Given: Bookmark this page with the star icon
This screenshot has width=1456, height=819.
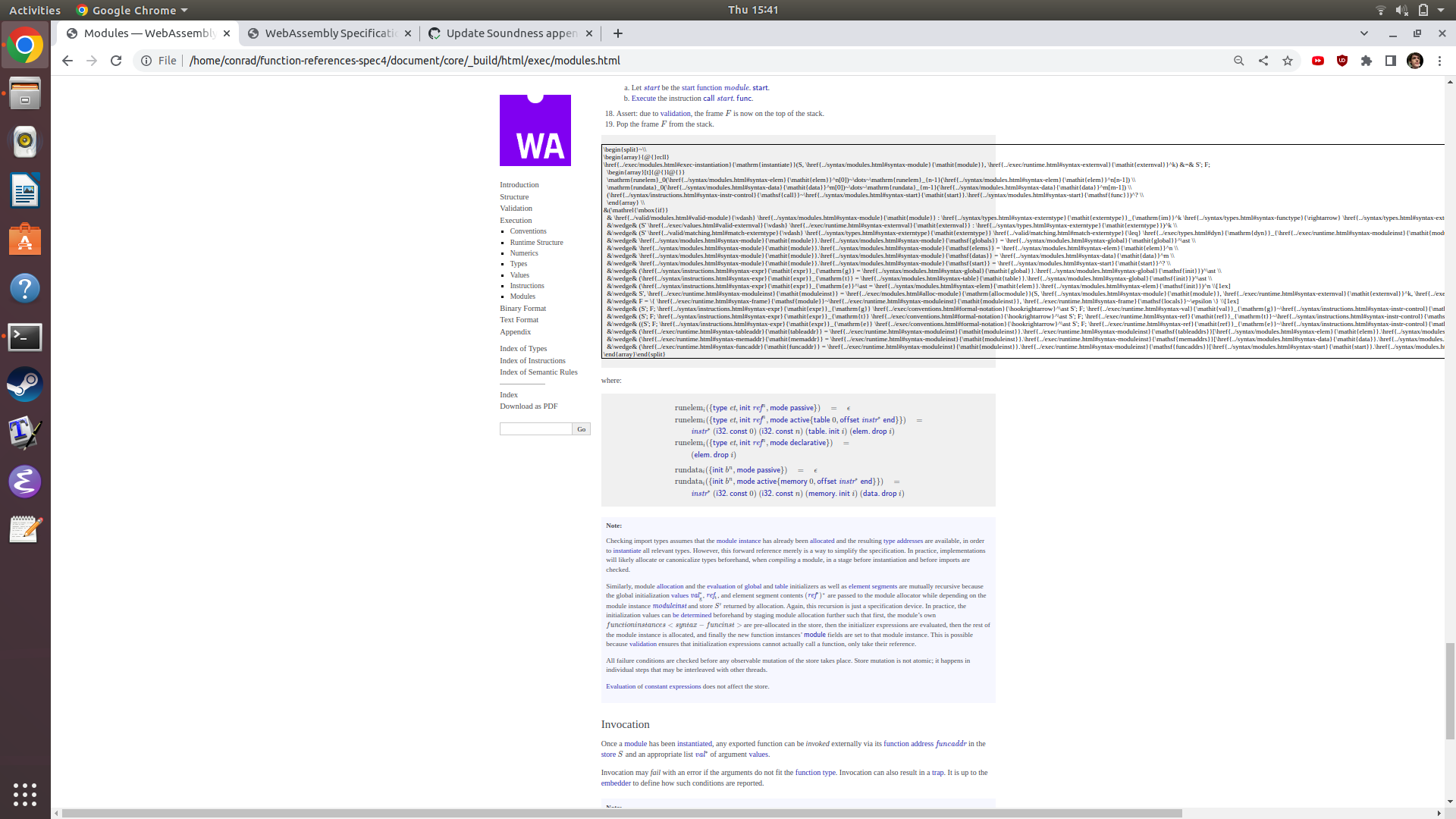Looking at the screenshot, I should pyautogui.click(x=1287, y=61).
